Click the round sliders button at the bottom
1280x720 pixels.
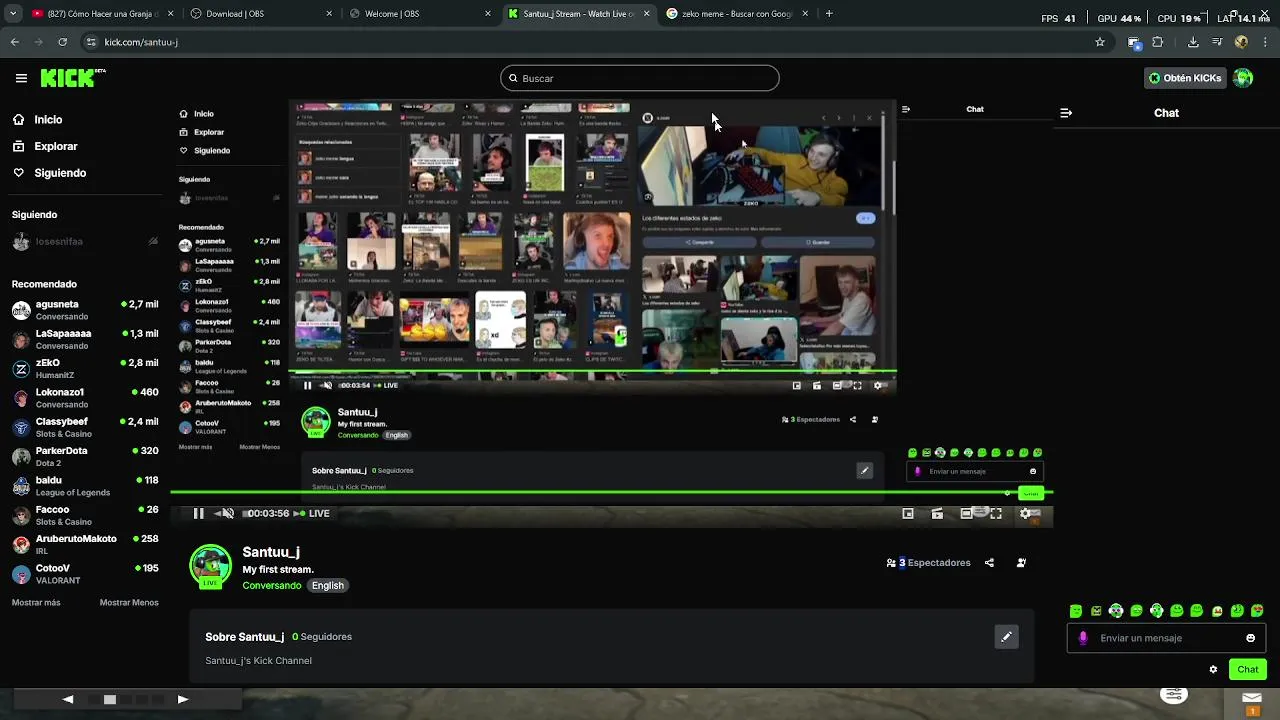click(1174, 695)
